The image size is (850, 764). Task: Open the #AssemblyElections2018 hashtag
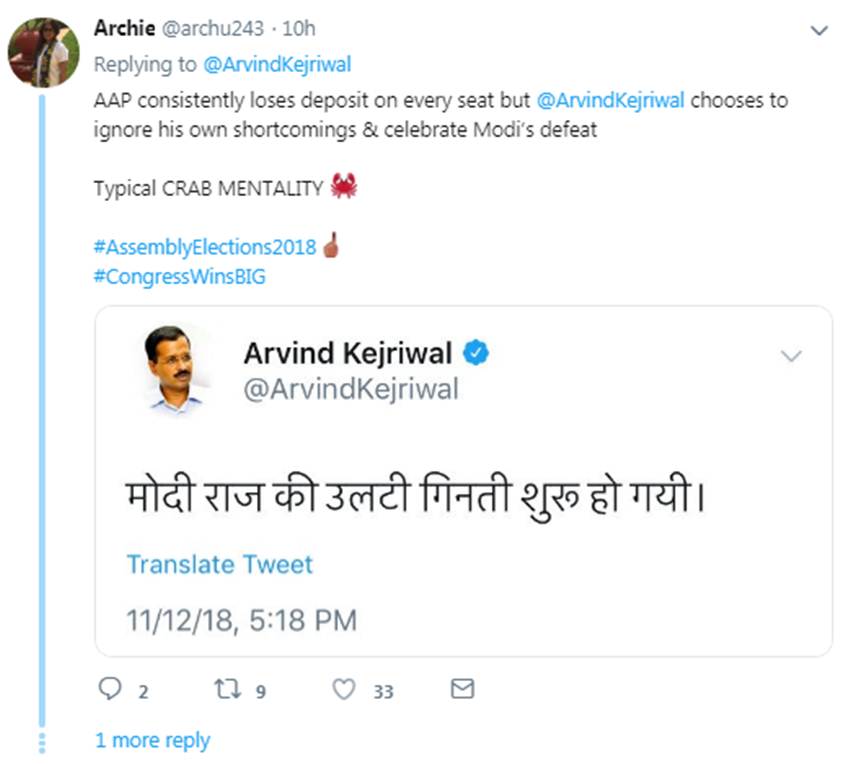click(205, 247)
